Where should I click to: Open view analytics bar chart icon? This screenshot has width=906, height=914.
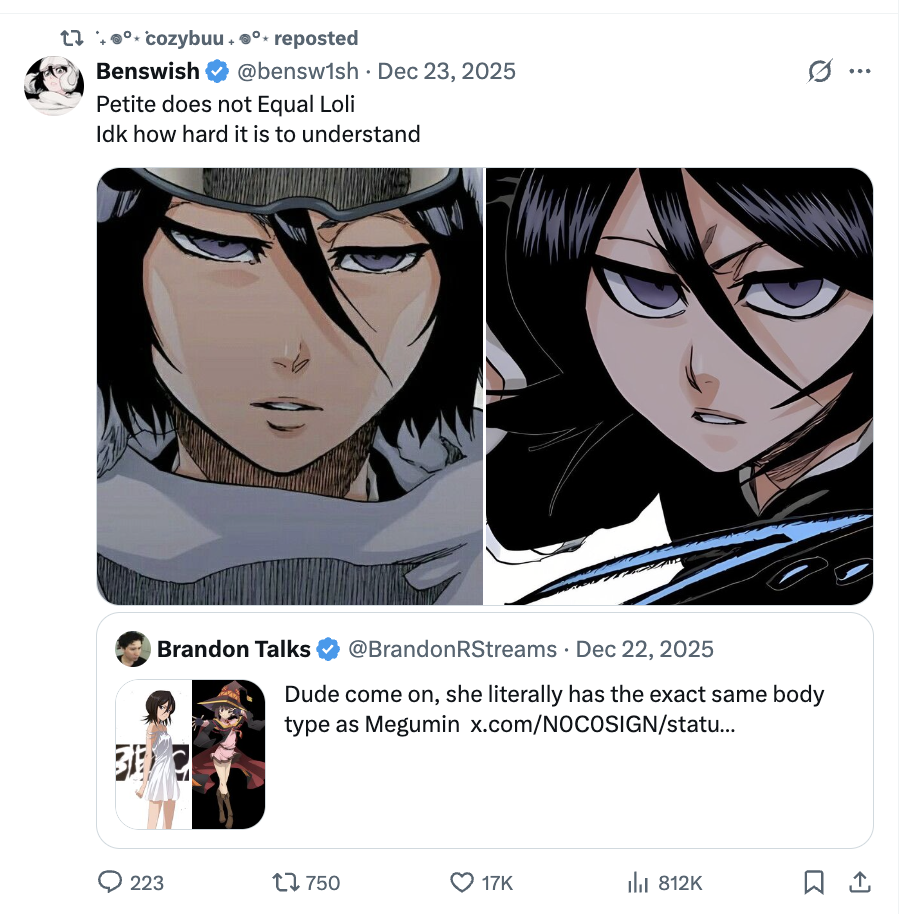pos(637,882)
